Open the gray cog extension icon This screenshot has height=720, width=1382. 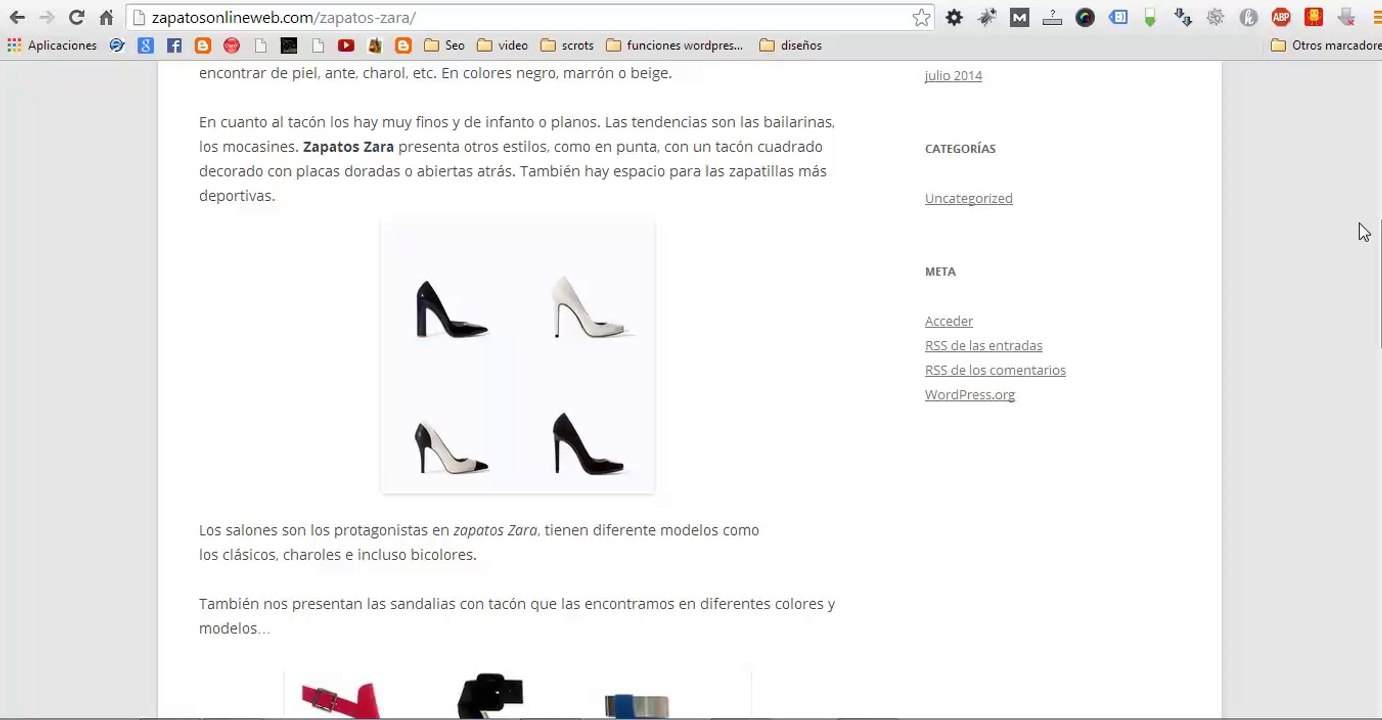[x=1216, y=17]
